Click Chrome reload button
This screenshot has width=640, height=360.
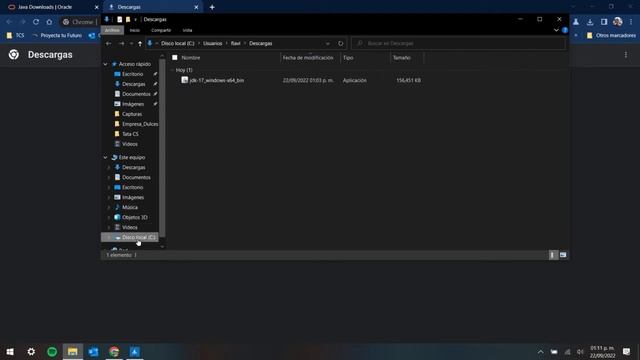(36, 22)
